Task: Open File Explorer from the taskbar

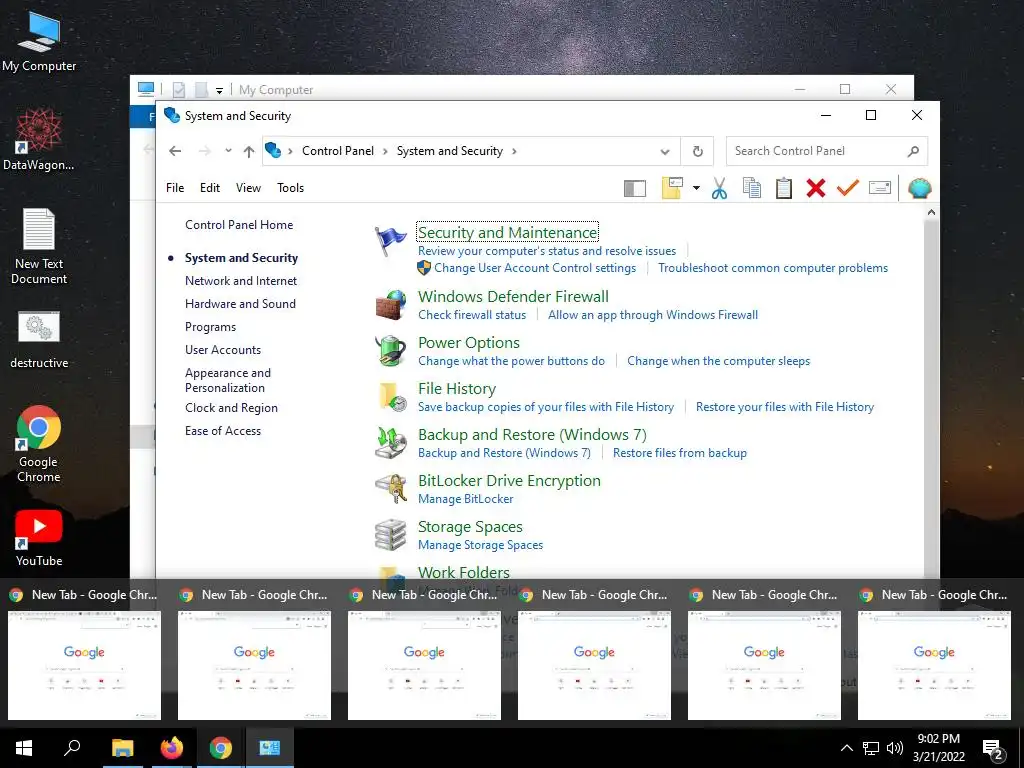Action: (x=122, y=748)
